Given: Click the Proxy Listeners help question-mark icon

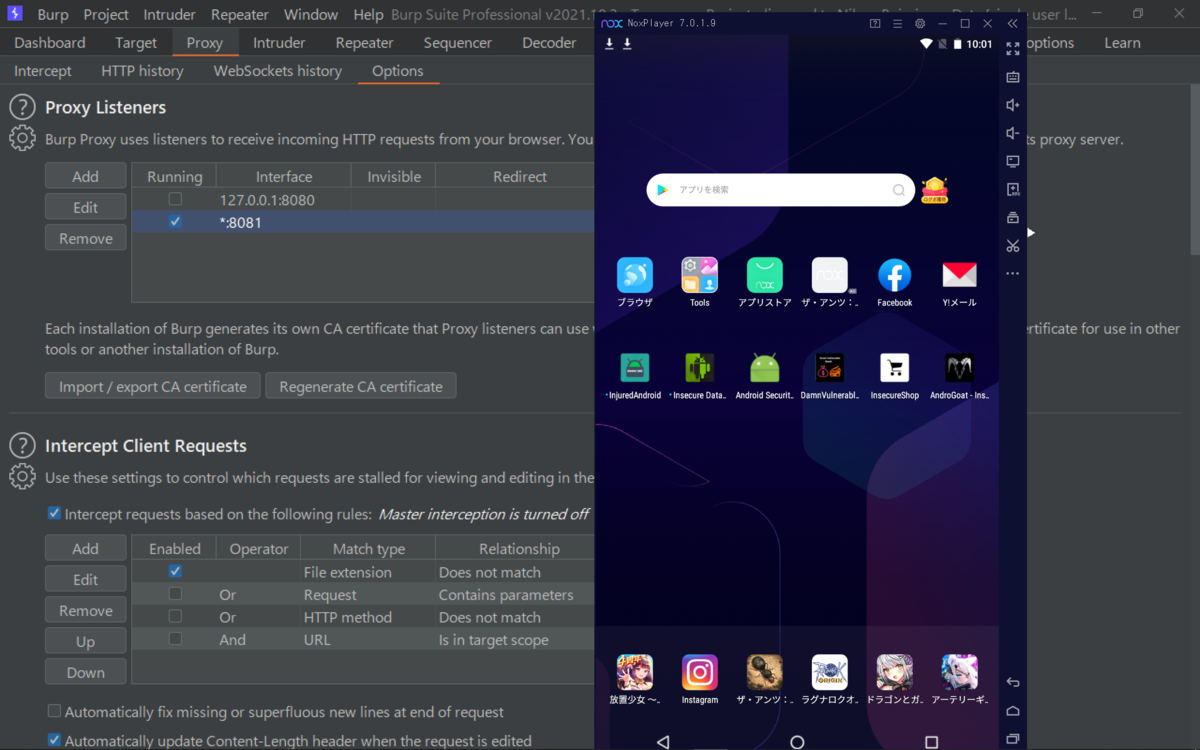Looking at the screenshot, I should pyautogui.click(x=22, y=107).
